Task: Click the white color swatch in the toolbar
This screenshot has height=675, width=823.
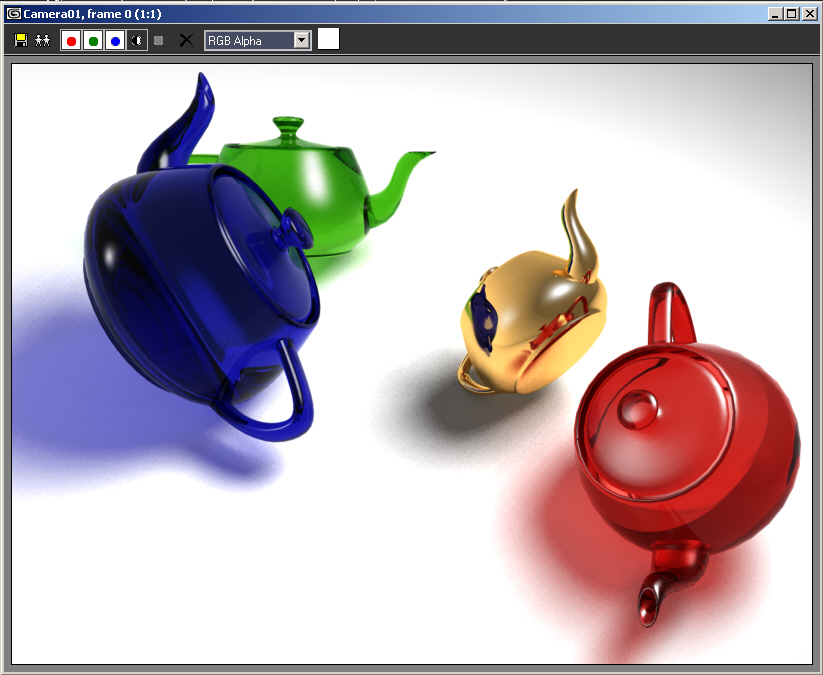Action: pyautogui.click(x=329, y=39)
